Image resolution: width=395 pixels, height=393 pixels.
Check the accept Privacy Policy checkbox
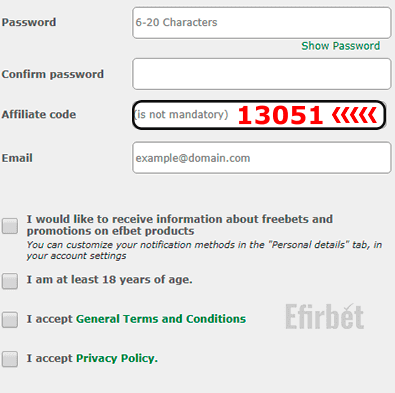[x=10, y=359]
